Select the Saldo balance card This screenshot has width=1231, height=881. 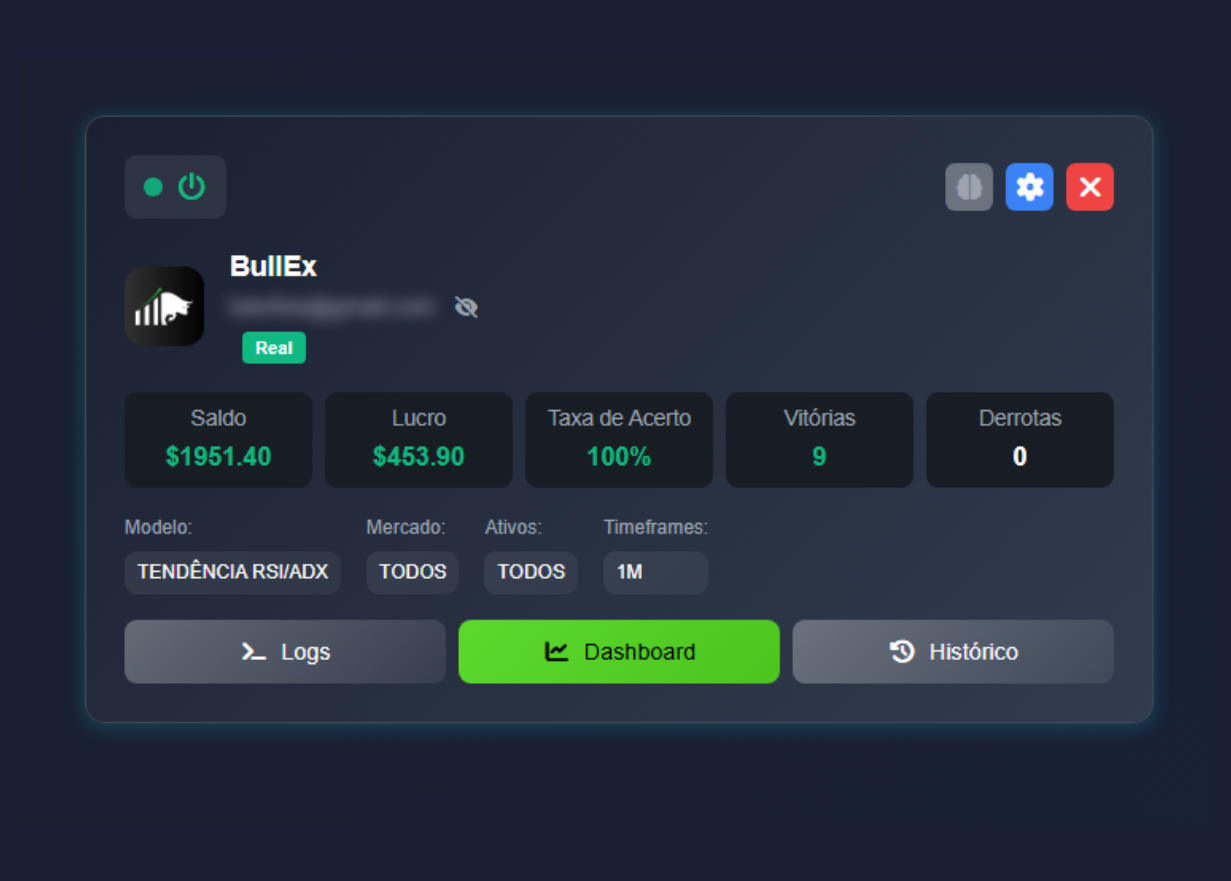pyautogui.click(x=218, y=440)
